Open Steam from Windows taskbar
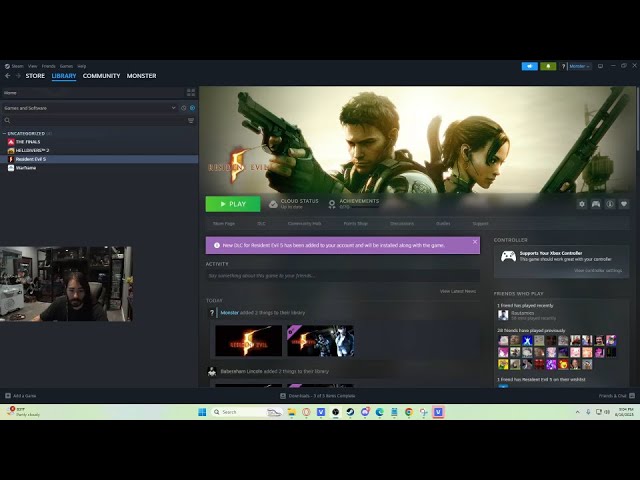The width and height of the screenshot is (640, 480). coord(350,412)
